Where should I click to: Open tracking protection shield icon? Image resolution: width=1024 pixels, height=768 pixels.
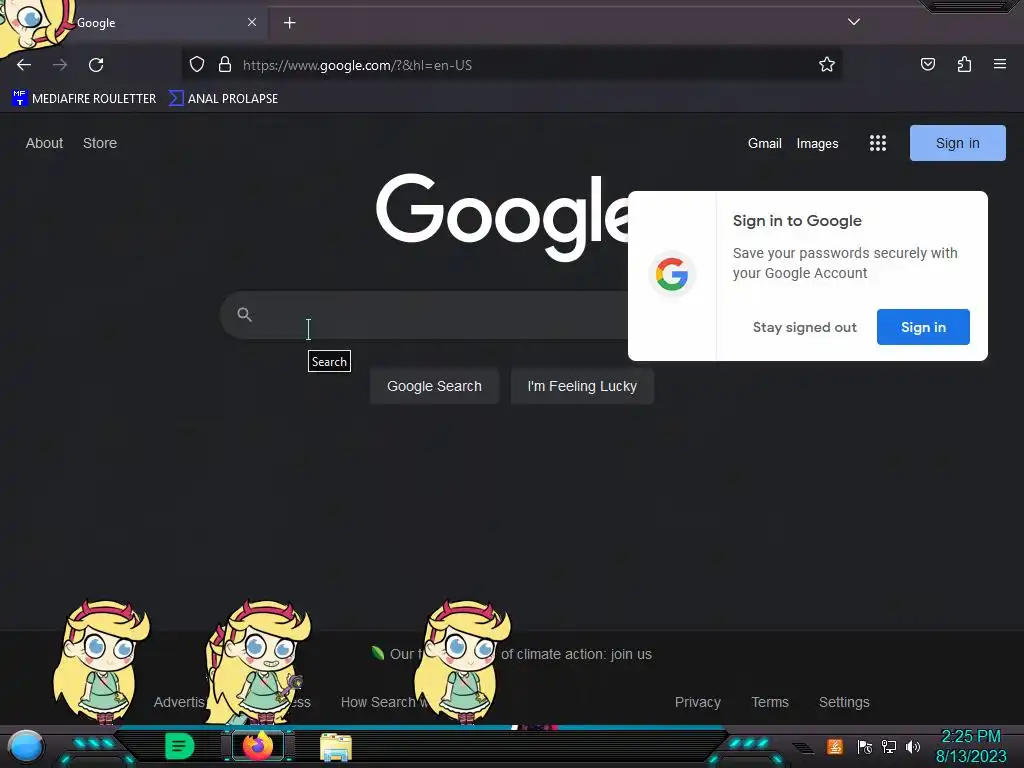pyautogui.click(x=197, y=65)
